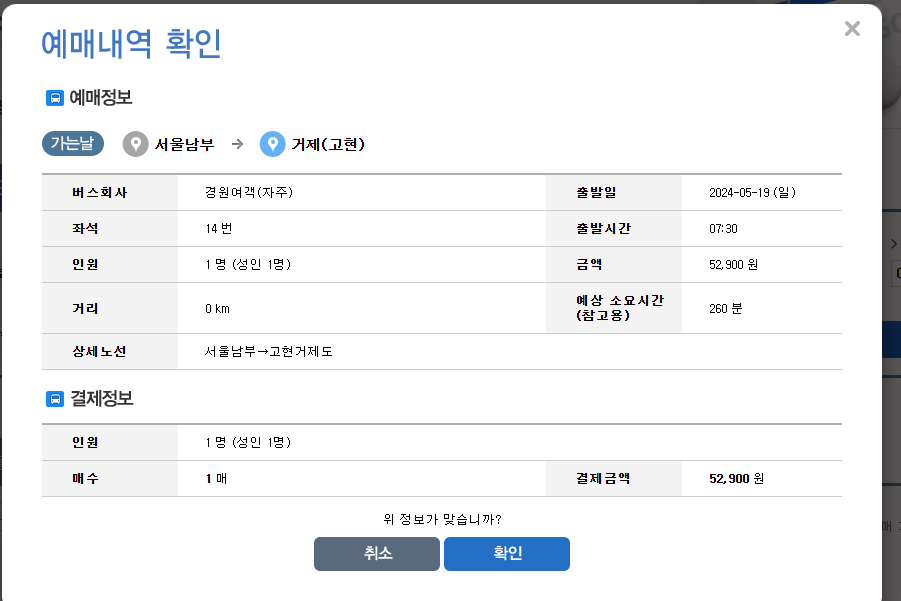Click the 좌석 header cell
Screen dimensions: 901x601
(110, 229)
